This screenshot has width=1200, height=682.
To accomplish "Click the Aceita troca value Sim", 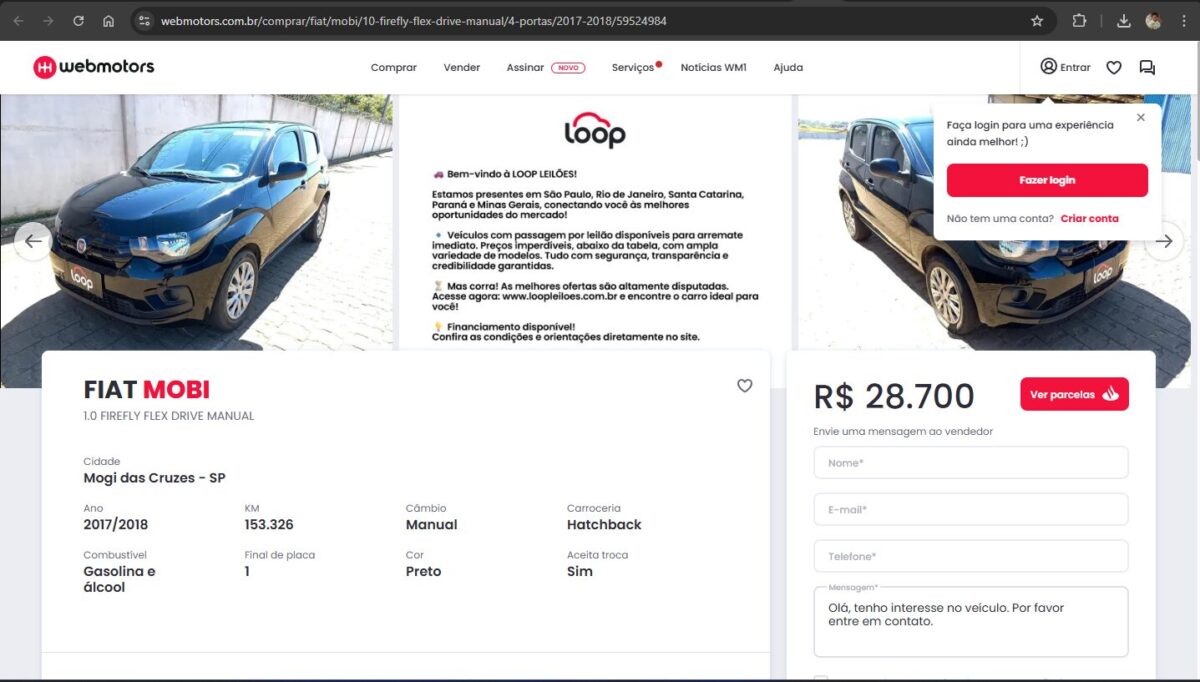I will coord(579,571).
